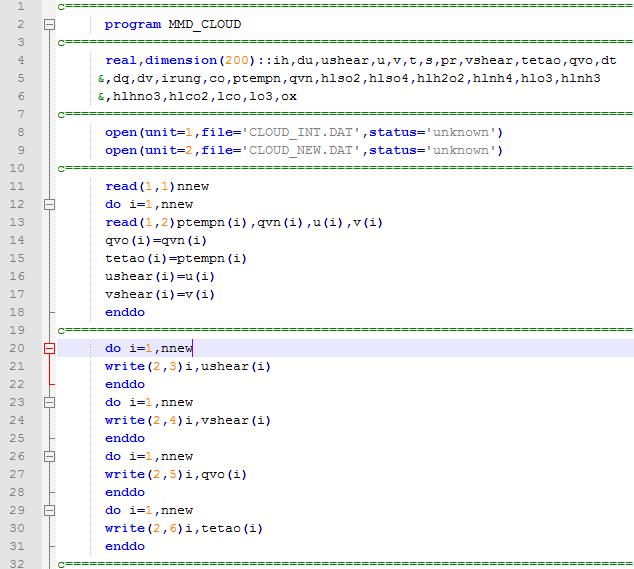This screenshot has width=634, height=569.
Task: Click the comment separator on line 10
Action: click(345, 168)
